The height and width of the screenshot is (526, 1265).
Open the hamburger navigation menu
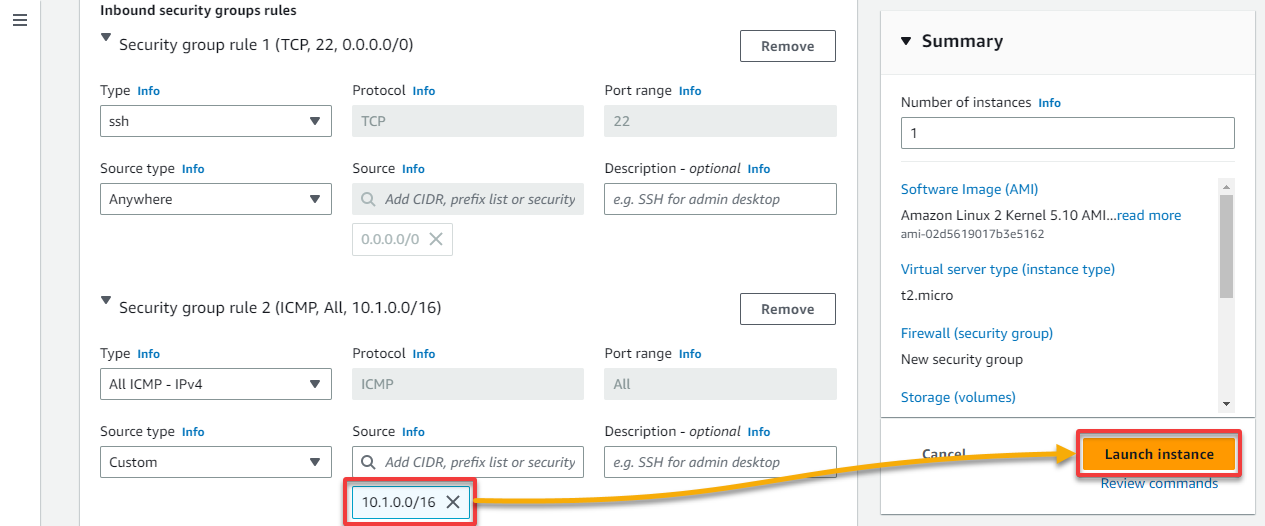click(x=20, y=21)
